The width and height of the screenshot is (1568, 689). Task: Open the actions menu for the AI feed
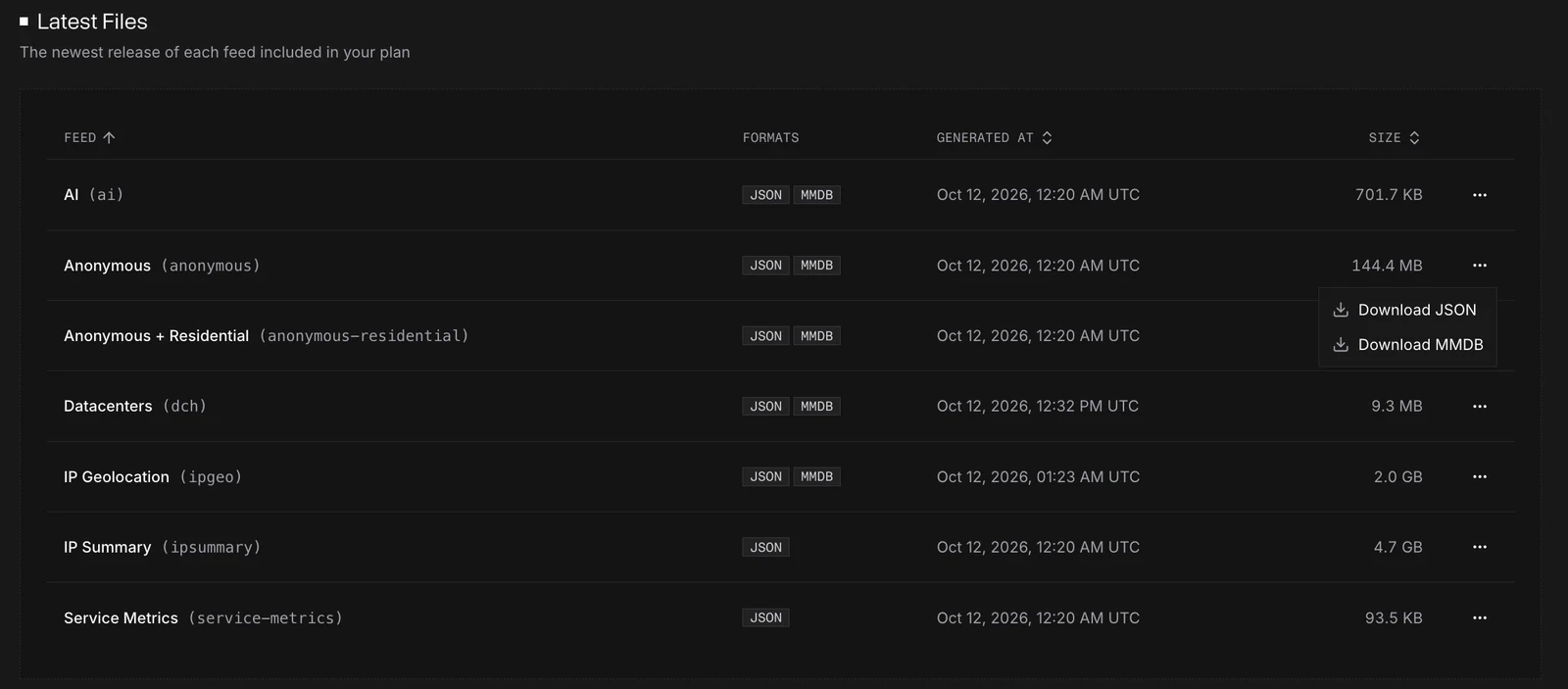tap(1480, 195)
